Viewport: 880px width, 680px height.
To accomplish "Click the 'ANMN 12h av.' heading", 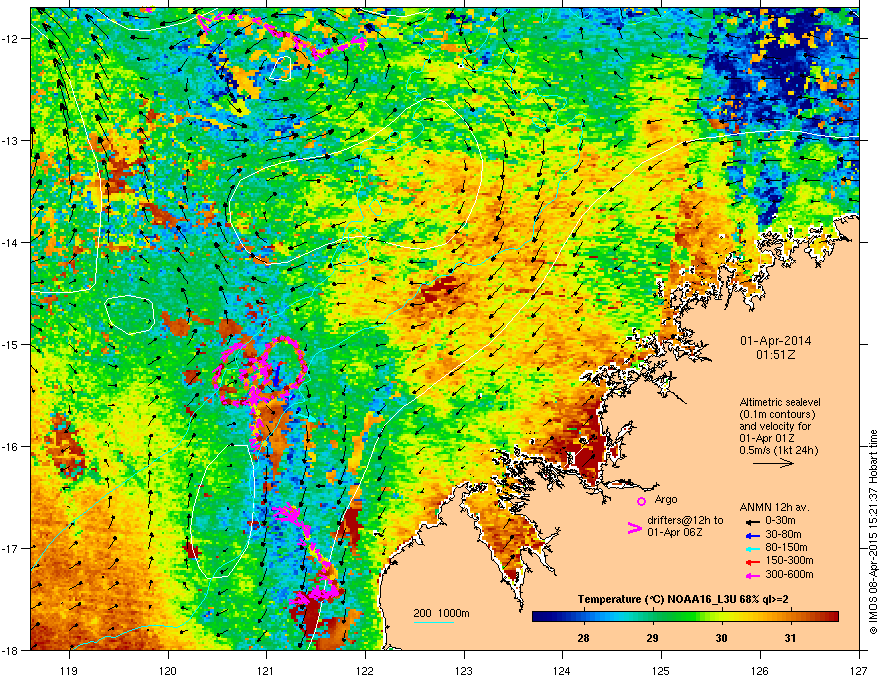I will (x=774, y=507).
